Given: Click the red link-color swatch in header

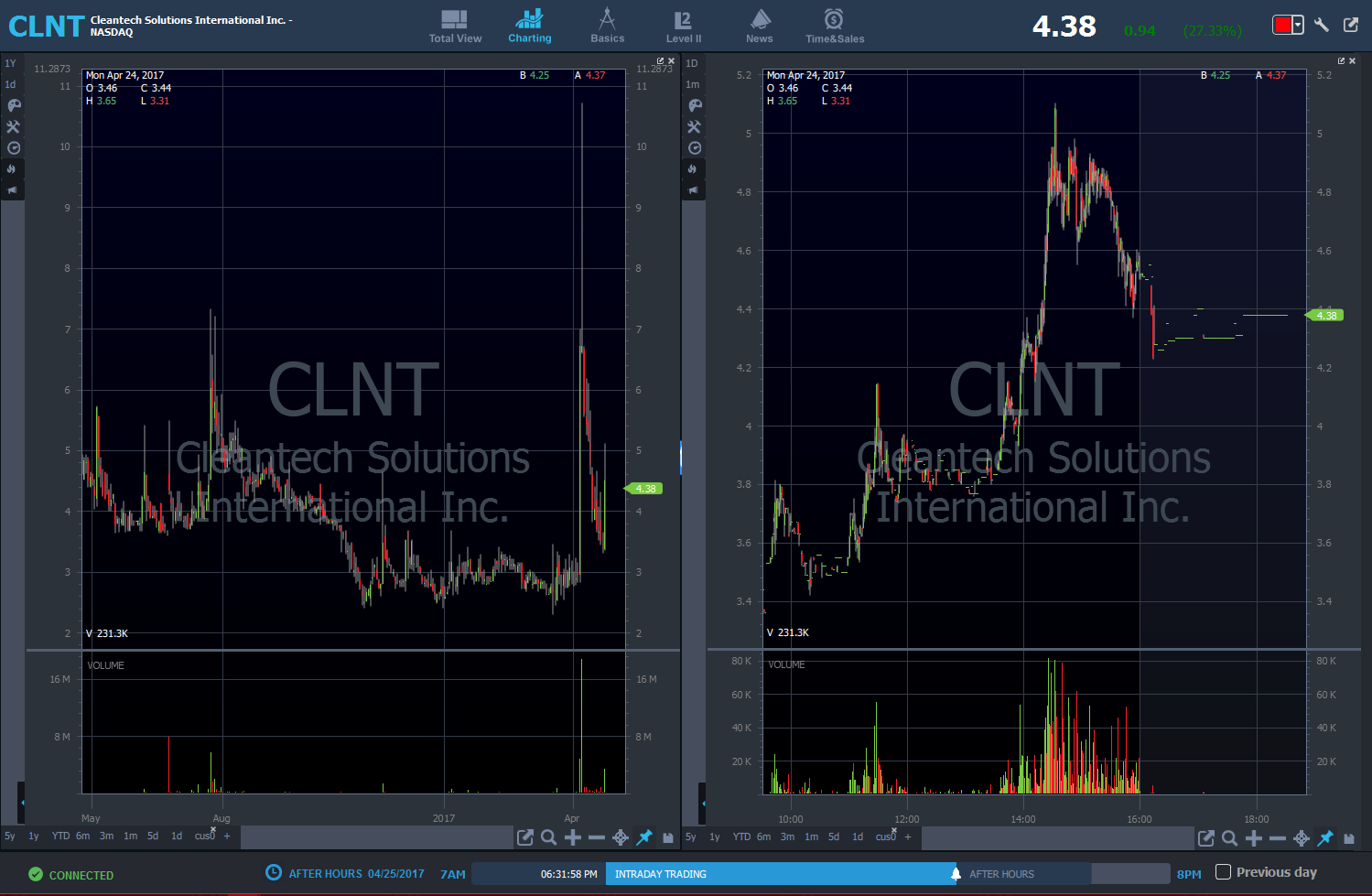Looking at the screenshot, I should tap(1282, 25).
